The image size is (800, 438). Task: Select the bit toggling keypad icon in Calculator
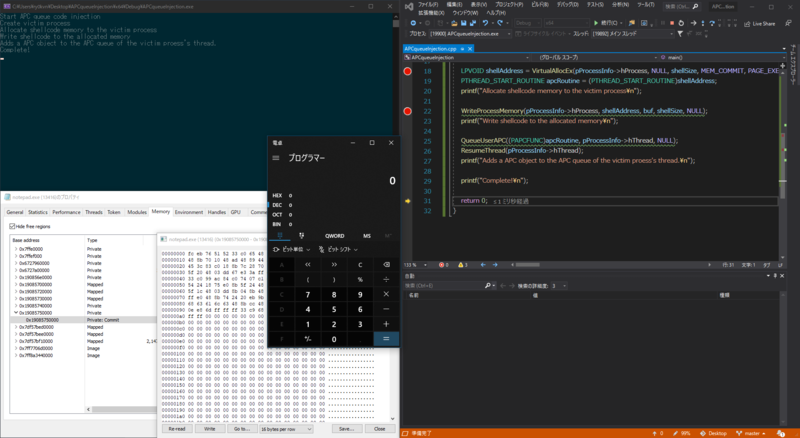[302, 236]
